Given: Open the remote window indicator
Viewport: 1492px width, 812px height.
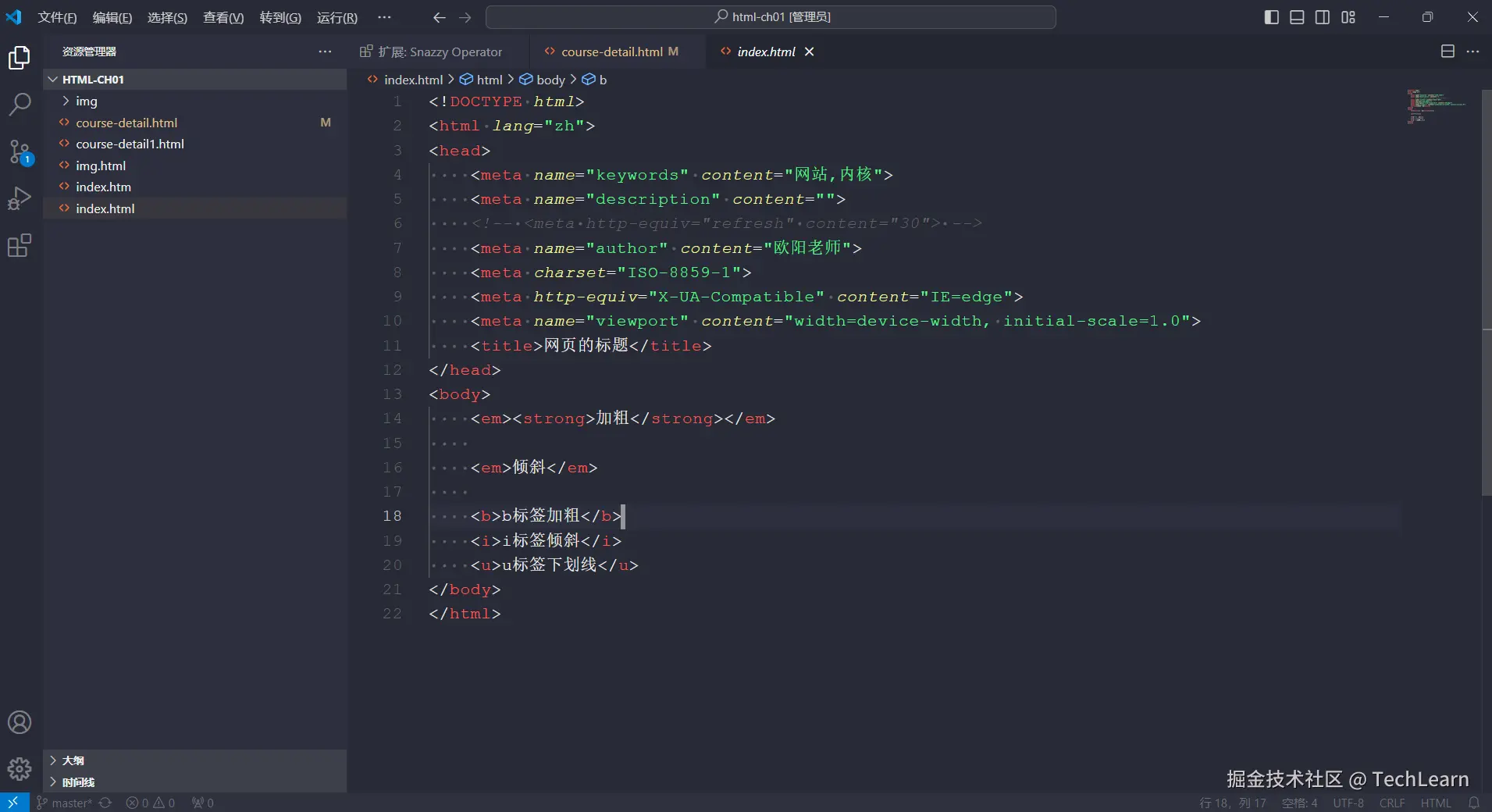Looking at the screenshot, I should pyautogui.click(x=14, y=803).
